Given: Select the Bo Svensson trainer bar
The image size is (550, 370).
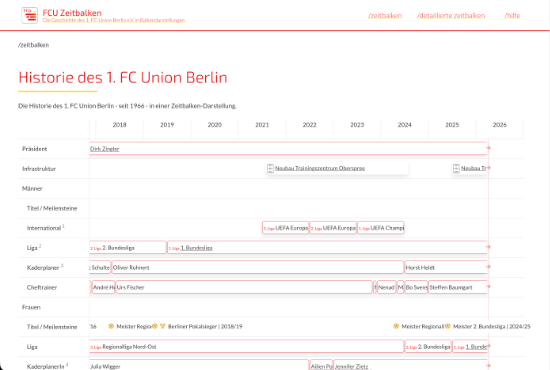Looking at the screenshot, I should 416,287.
